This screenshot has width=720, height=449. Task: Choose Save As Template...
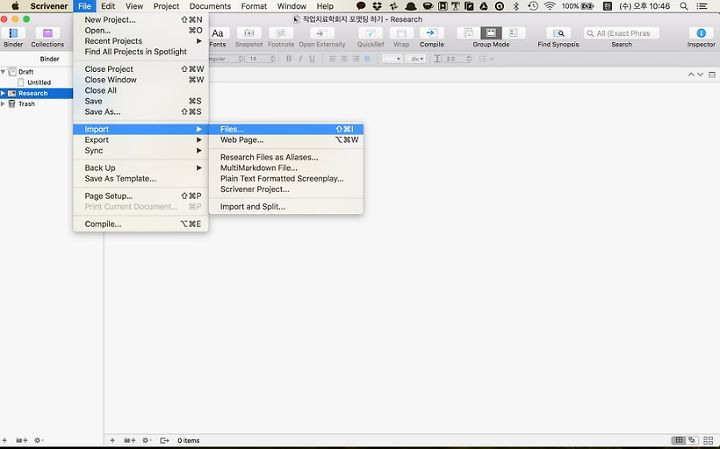pos(141,179)
